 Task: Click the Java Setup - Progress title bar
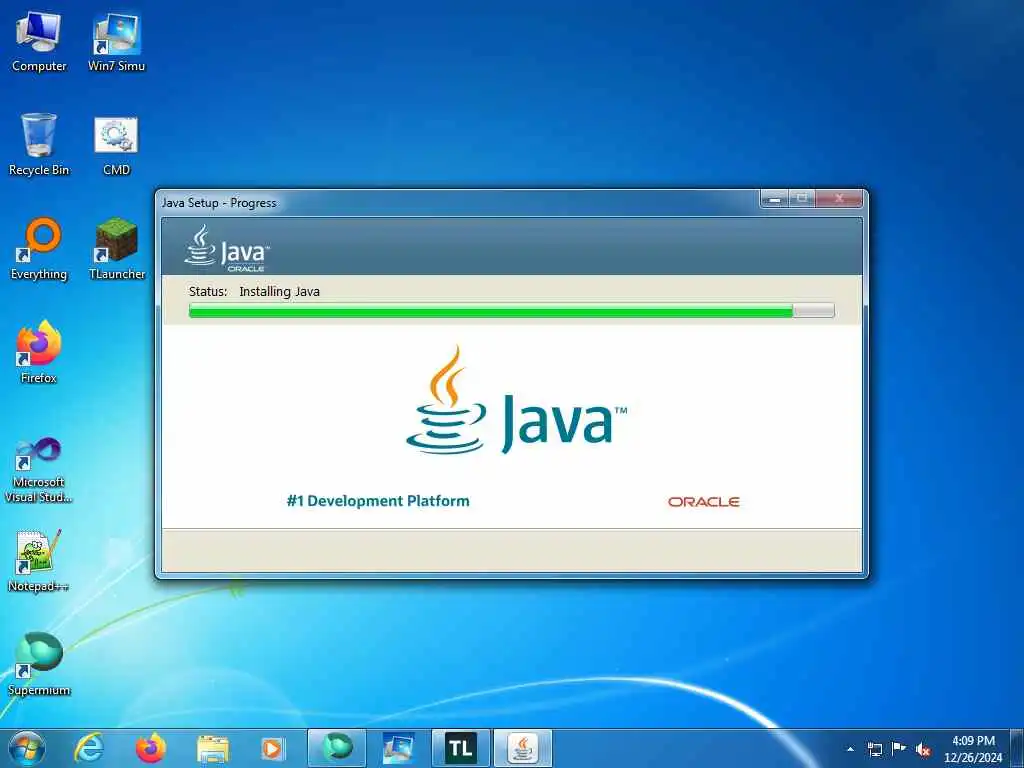pos(457,202)
